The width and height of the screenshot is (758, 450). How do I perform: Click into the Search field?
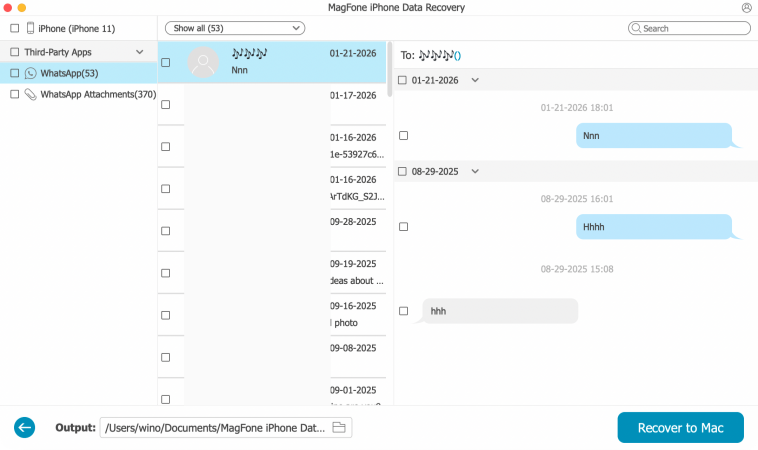tap(689, 28)
